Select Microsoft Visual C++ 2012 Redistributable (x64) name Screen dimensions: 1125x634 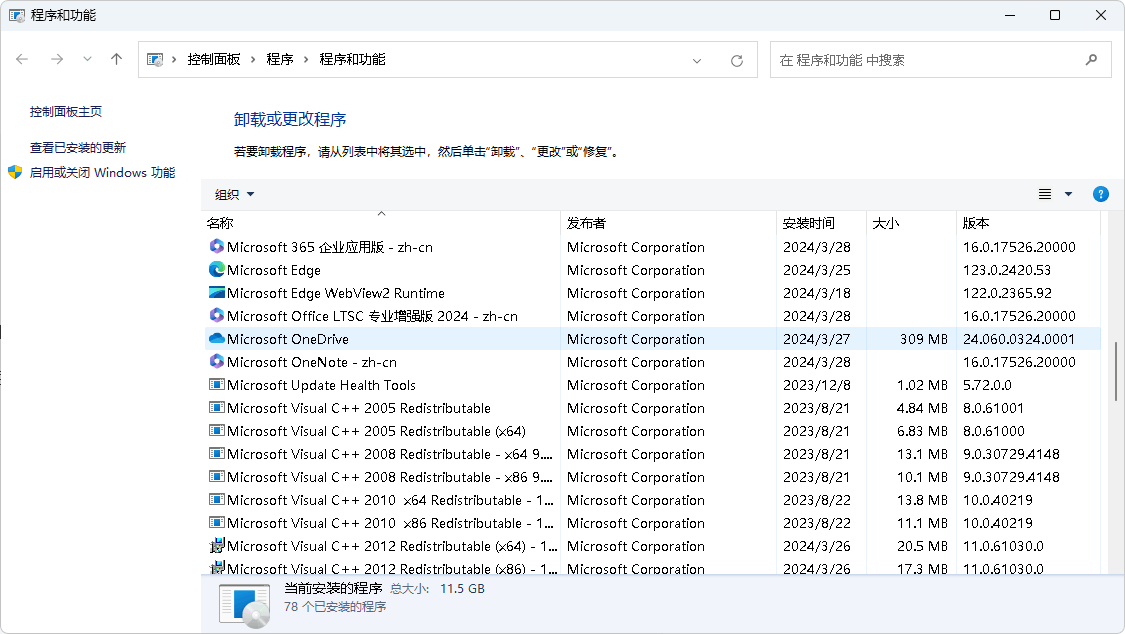pyautogui.click(x=392, y=546)
